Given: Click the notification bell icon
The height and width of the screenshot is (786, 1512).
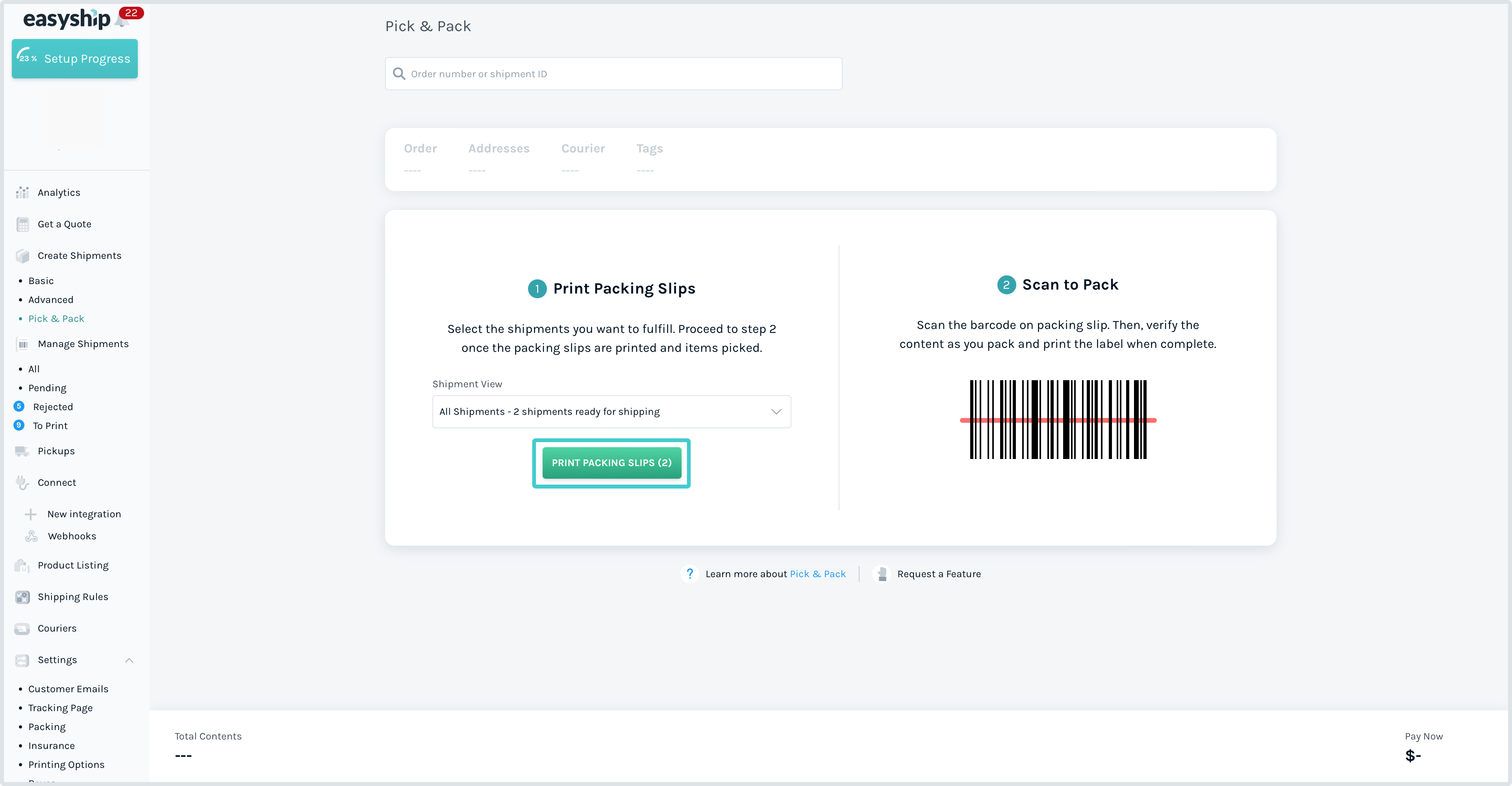Looking at the screenshot, I should click(122, 21).
